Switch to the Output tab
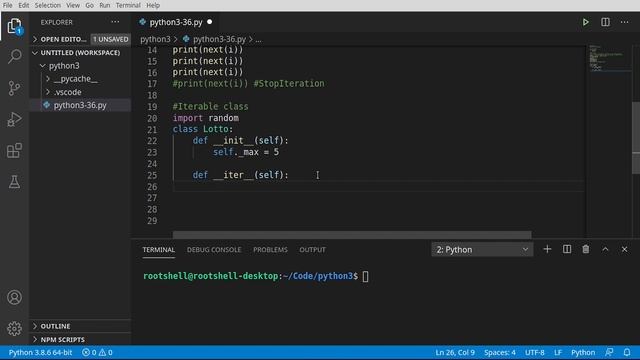Image resolution: width=640 pixels, height=360 pixels. point(313,249)
